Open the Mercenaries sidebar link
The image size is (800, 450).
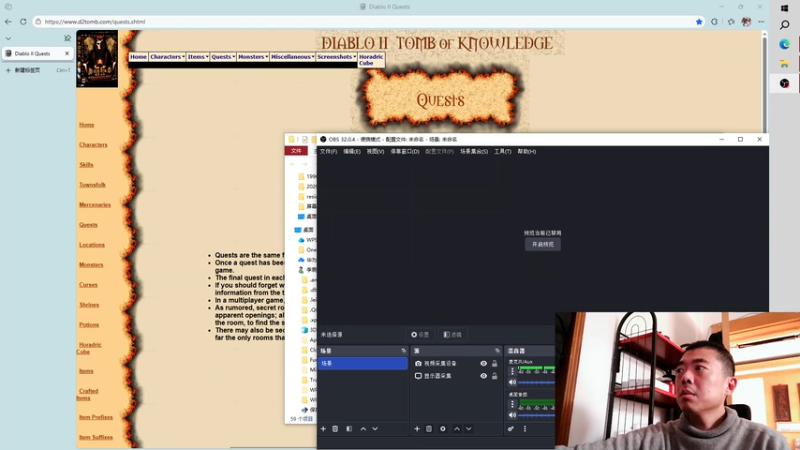point(95,205)
